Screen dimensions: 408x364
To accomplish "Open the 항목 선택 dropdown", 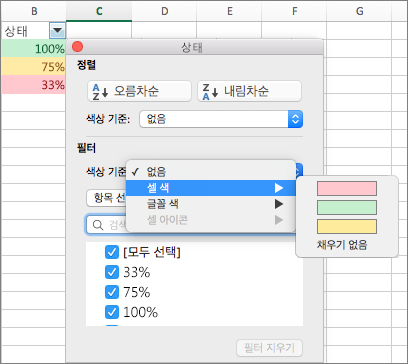I will 106,199.
